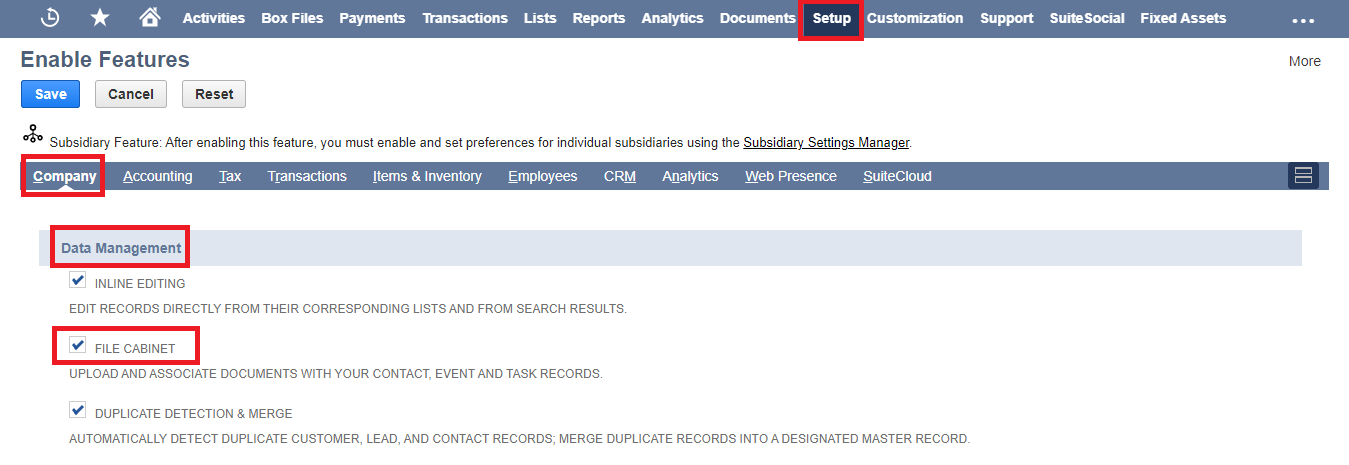Uncheck Duplicate Detection & Merge checkbox
Image resolution: width=1349 pixels, height=465 pixels.
[77, 410]
